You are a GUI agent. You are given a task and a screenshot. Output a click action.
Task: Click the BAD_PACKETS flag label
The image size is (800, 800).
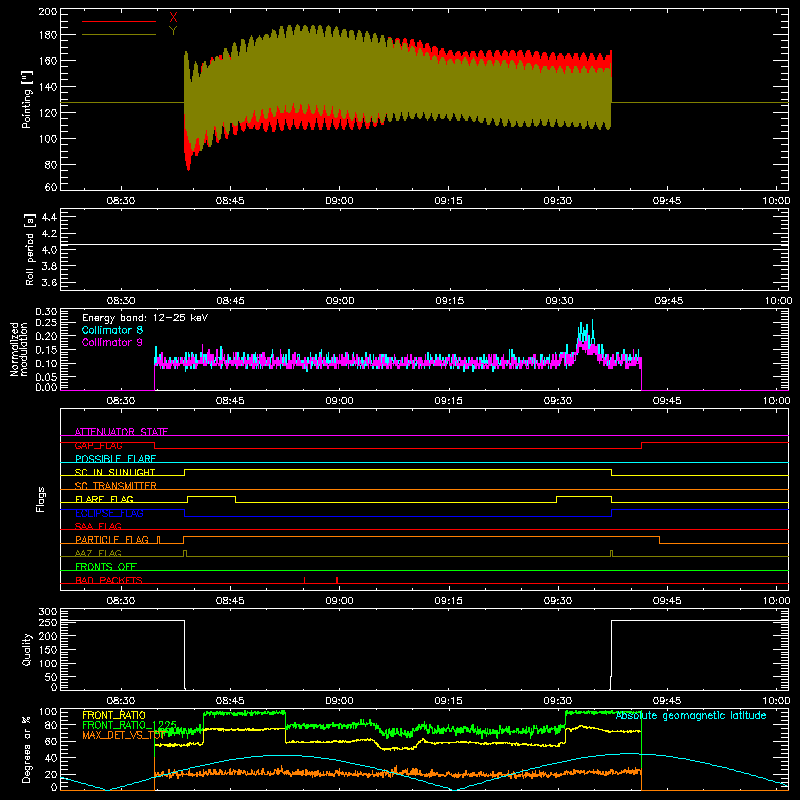click(x=109, y=580)
